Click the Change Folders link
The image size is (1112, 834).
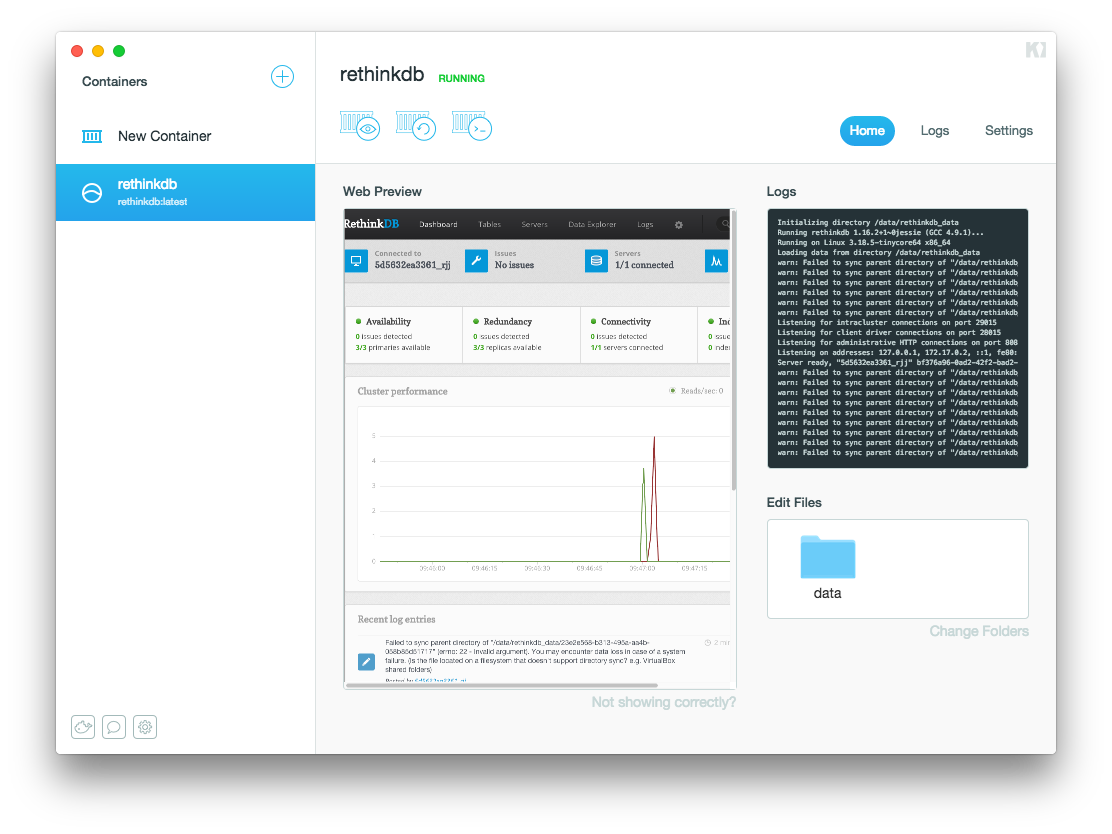pyautogui.click(x=979, y=631)
